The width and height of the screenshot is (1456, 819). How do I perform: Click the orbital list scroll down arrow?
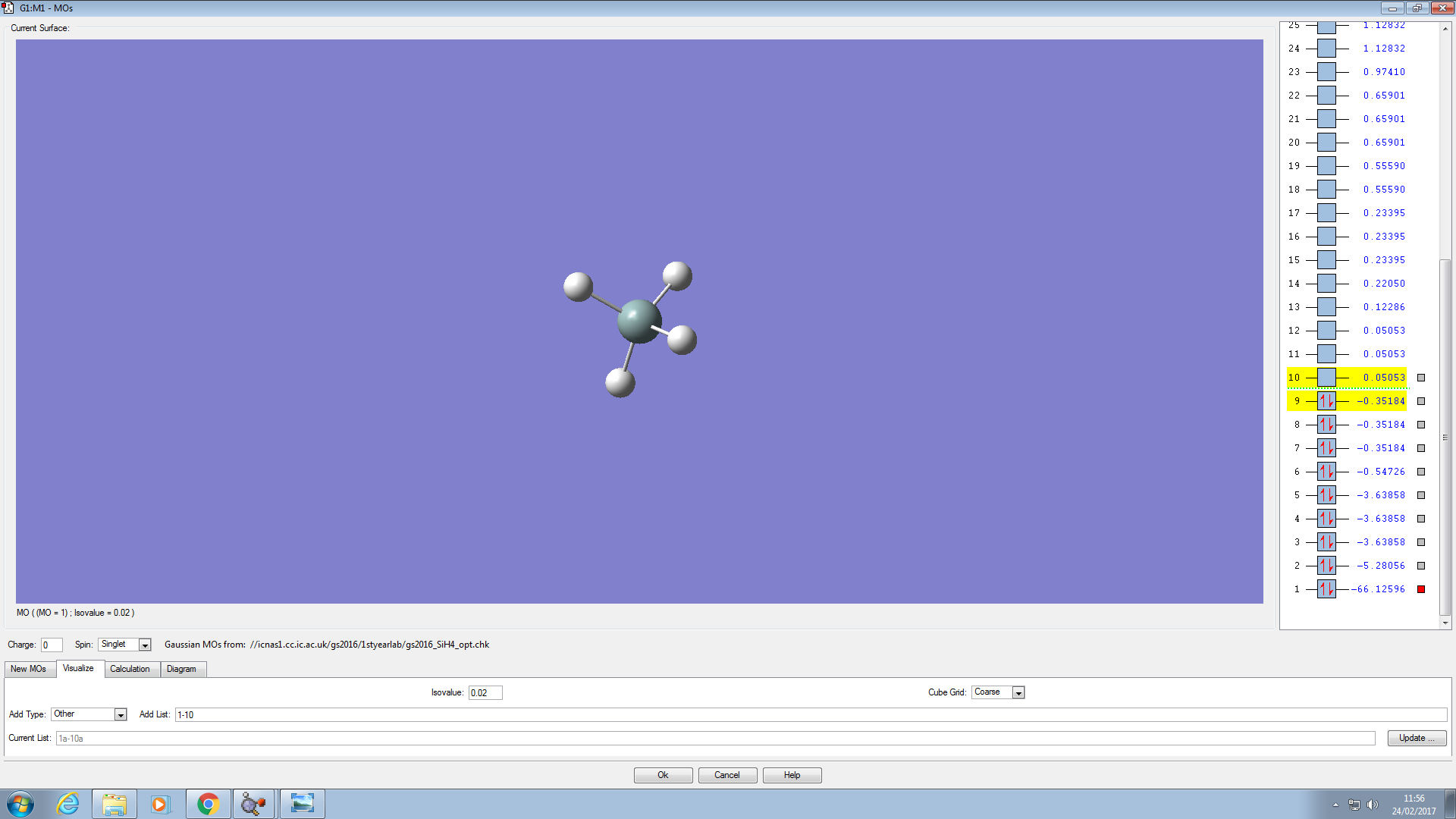point(1445,623)
